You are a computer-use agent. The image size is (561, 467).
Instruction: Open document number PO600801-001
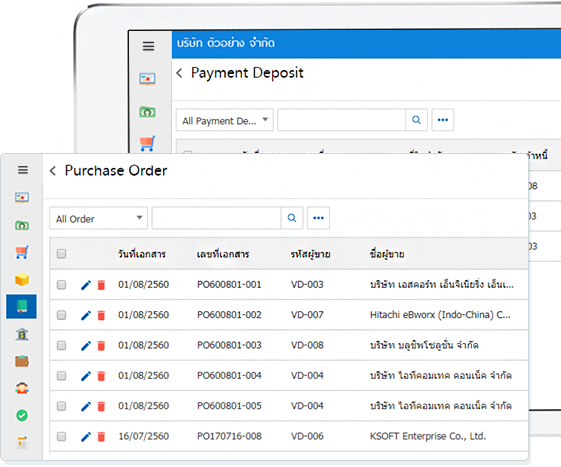coord(229,284)
